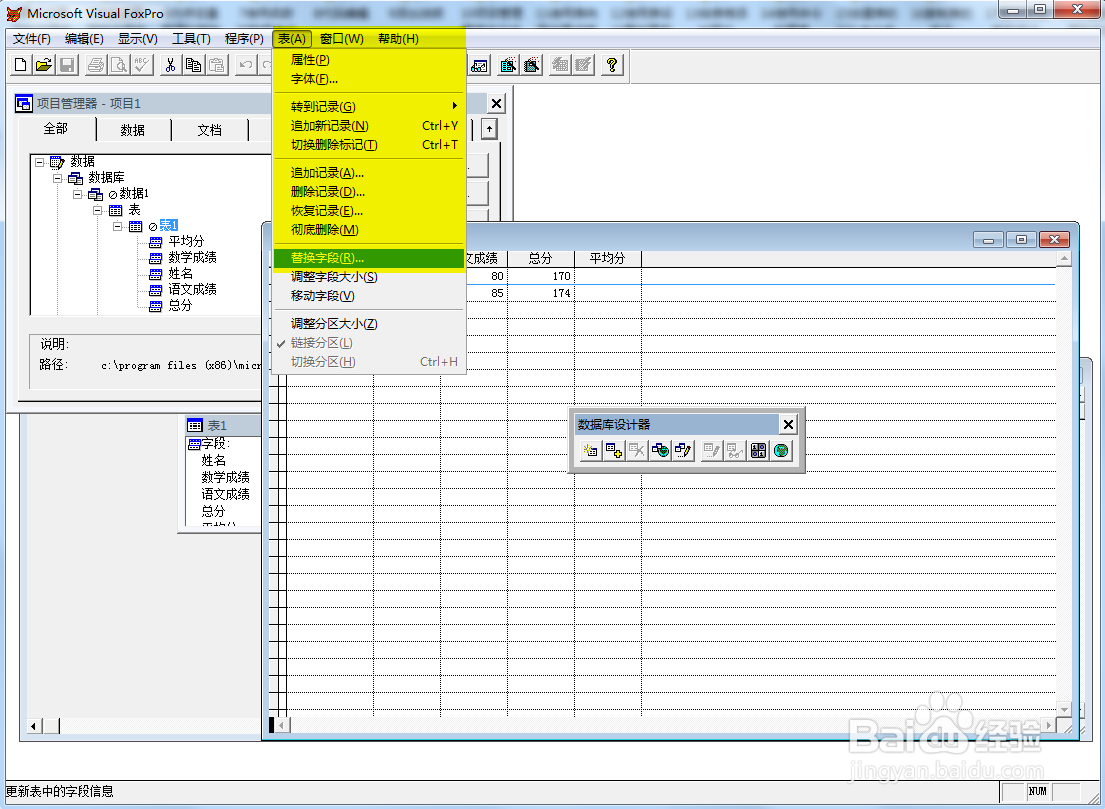The image size is (1105, 809).
Task: Choose 切换删除标记(T) menu item
Action: click(369, 144)
